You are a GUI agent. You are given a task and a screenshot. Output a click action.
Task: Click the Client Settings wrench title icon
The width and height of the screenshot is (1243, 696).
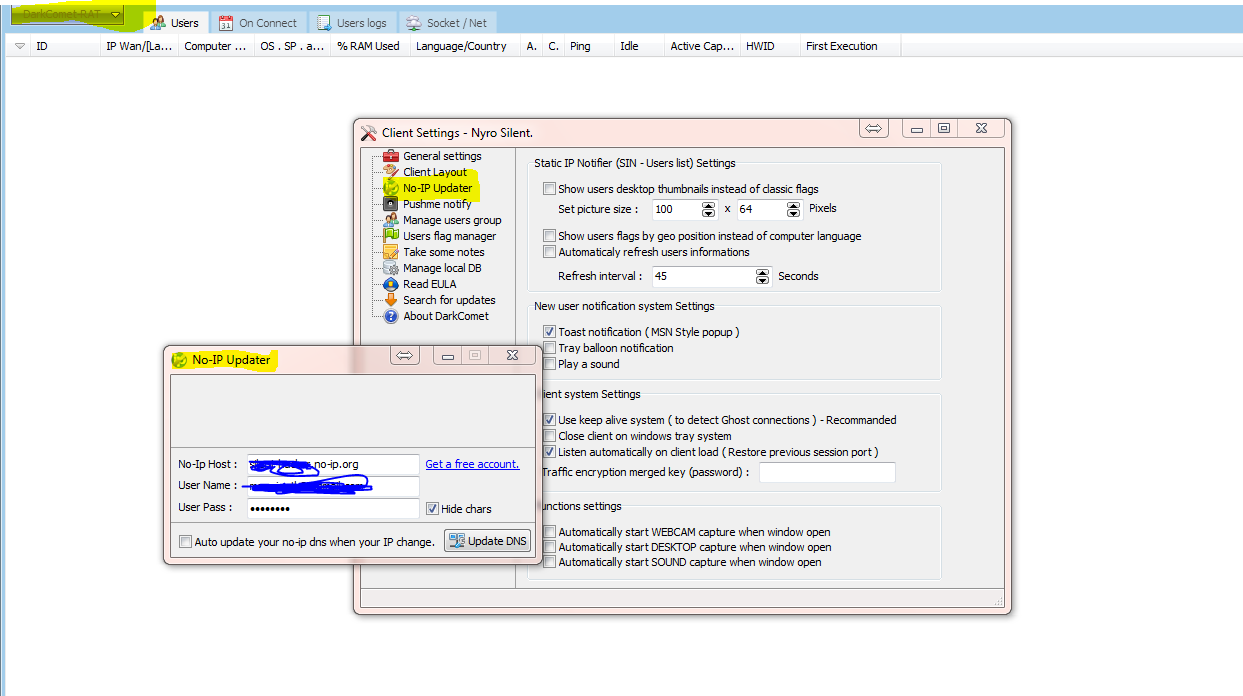(369, 132)
